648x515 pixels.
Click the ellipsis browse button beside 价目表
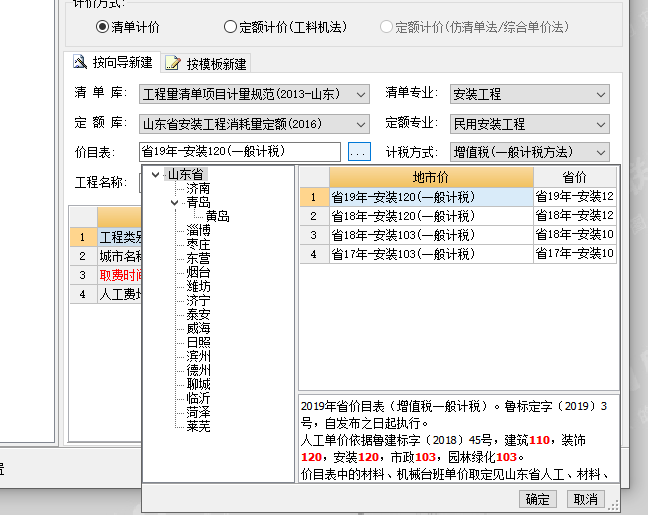359,152
